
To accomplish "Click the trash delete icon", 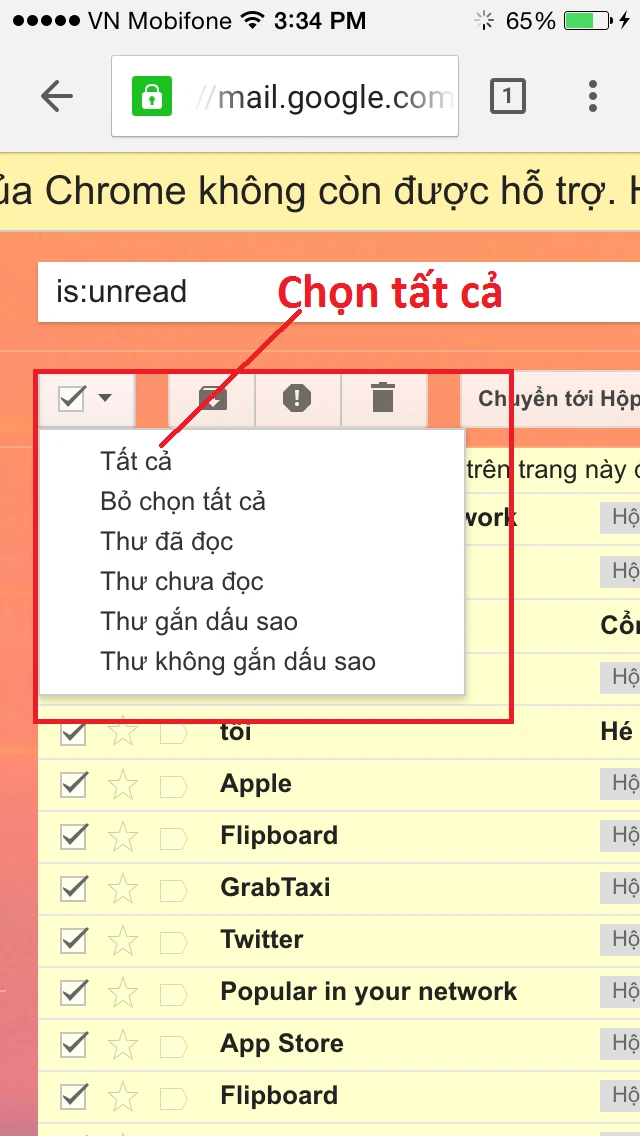I will point(383,399).
